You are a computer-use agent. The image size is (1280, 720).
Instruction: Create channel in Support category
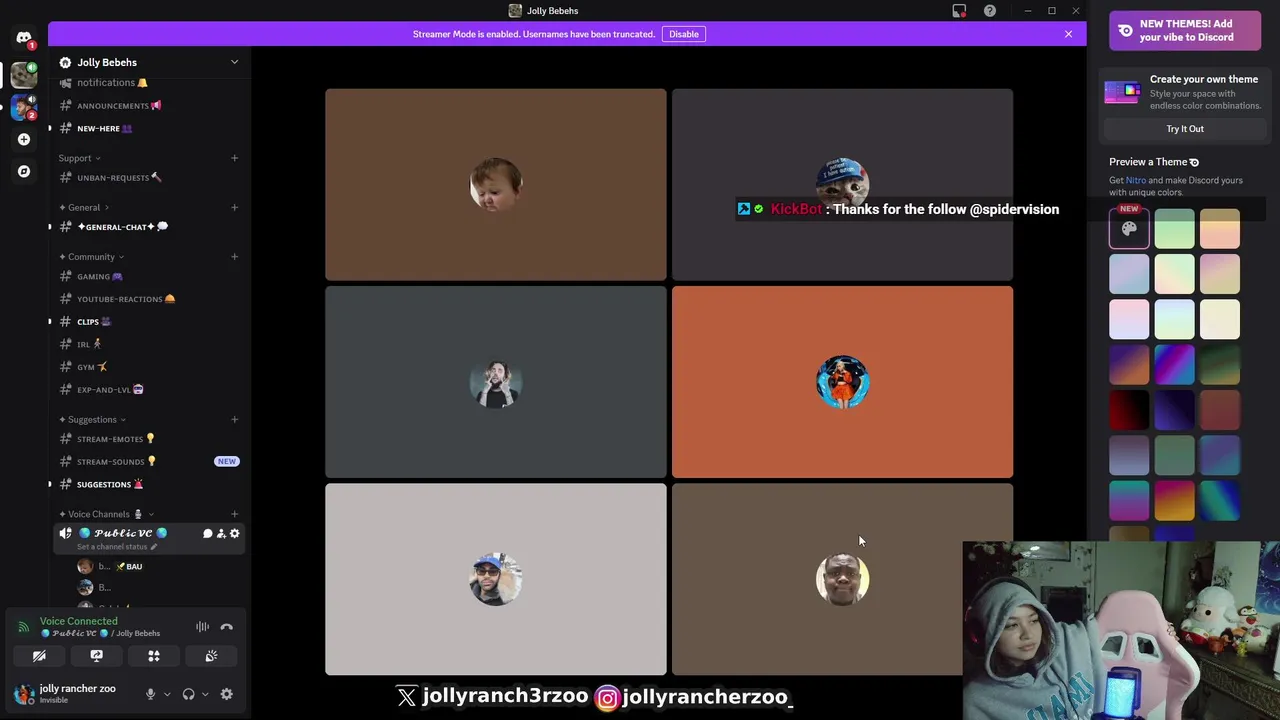click(234, 158)
